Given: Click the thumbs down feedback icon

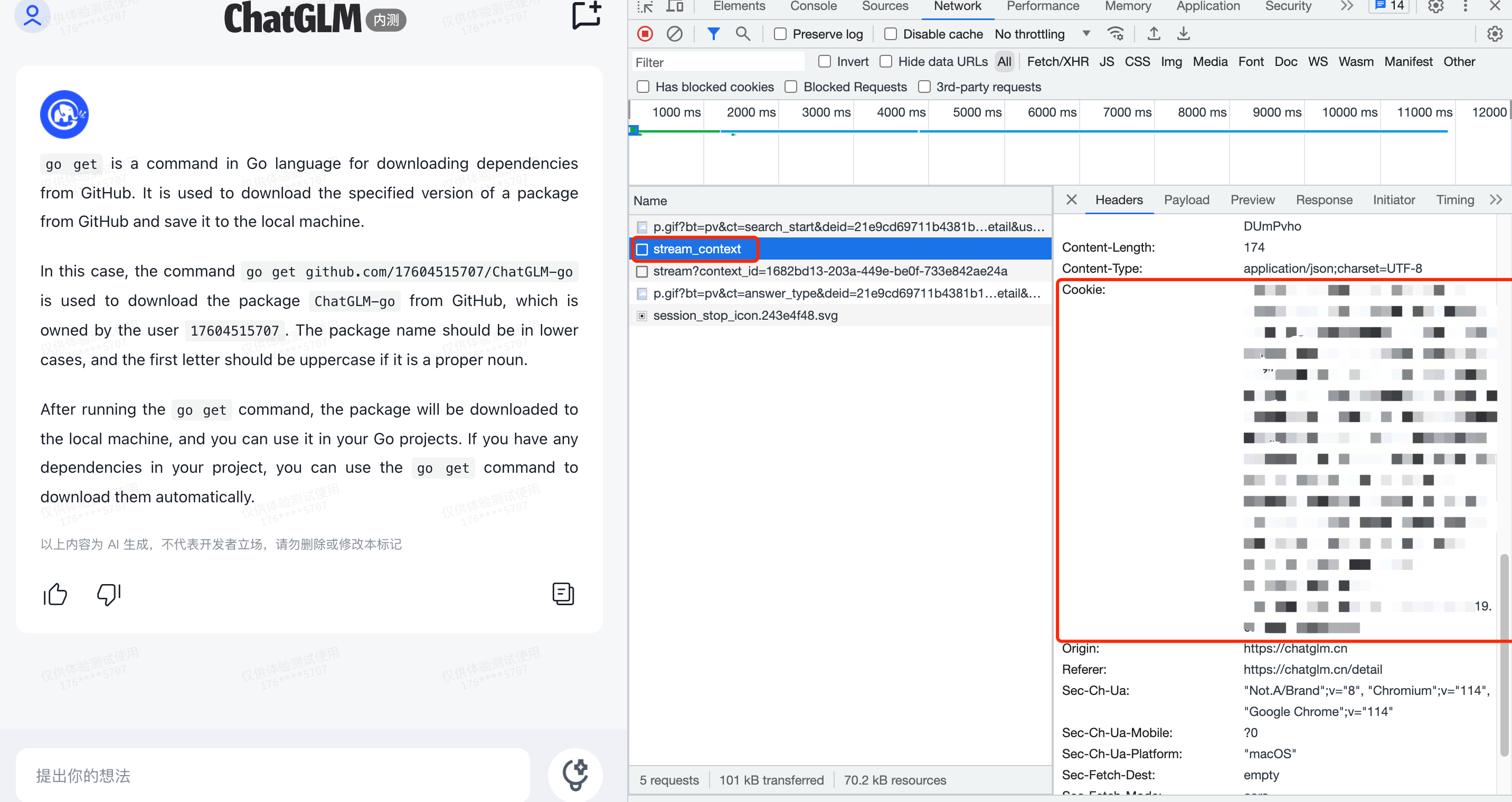Looking at the screenshot, I should 109,594.
